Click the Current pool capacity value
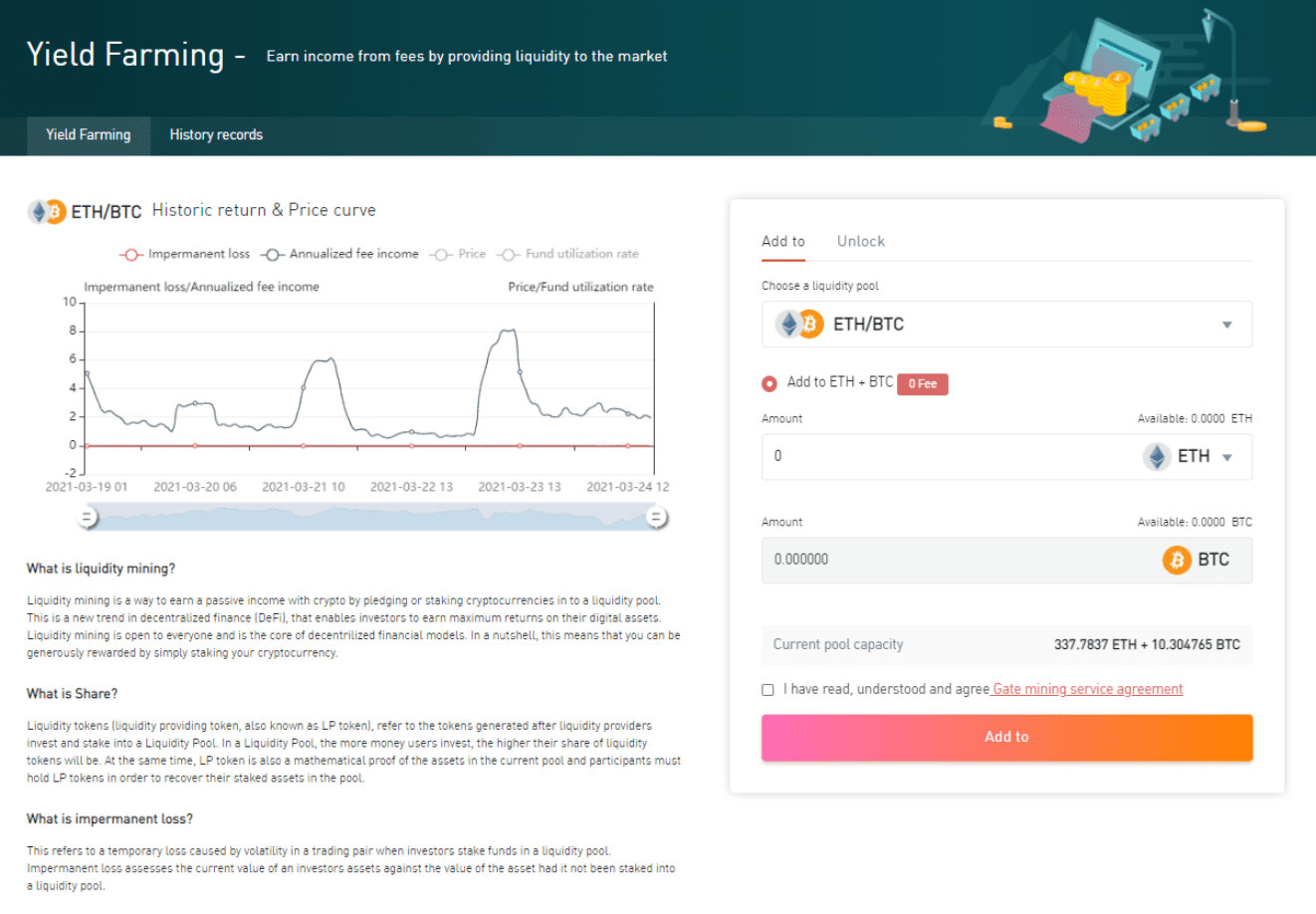This screenshot has height=914, width=1316. 1147,644
